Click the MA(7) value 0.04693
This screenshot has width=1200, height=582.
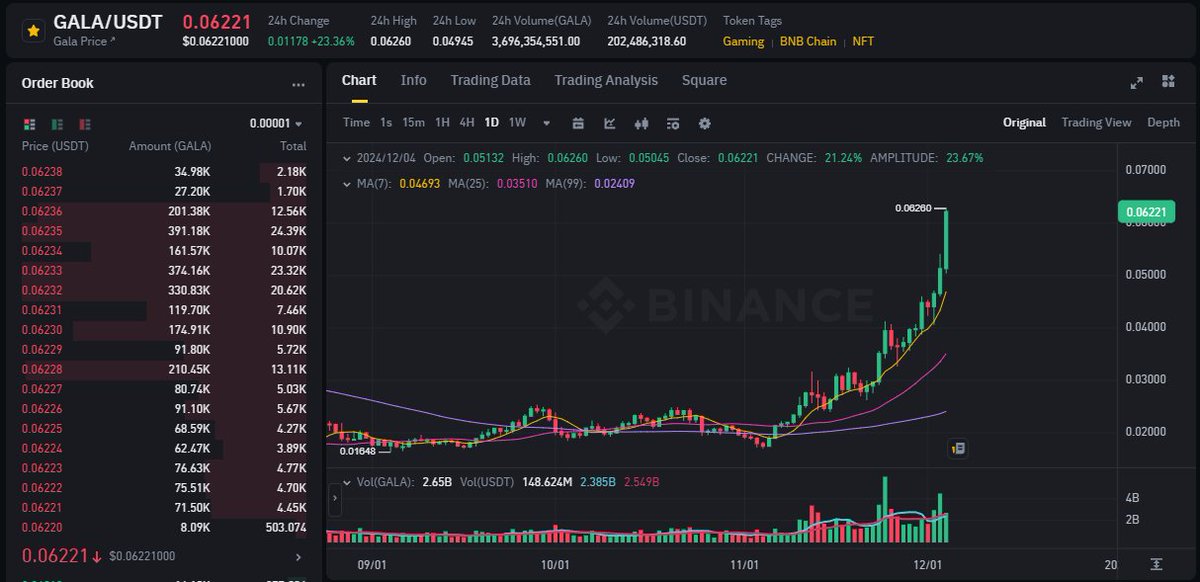(418, 184)
